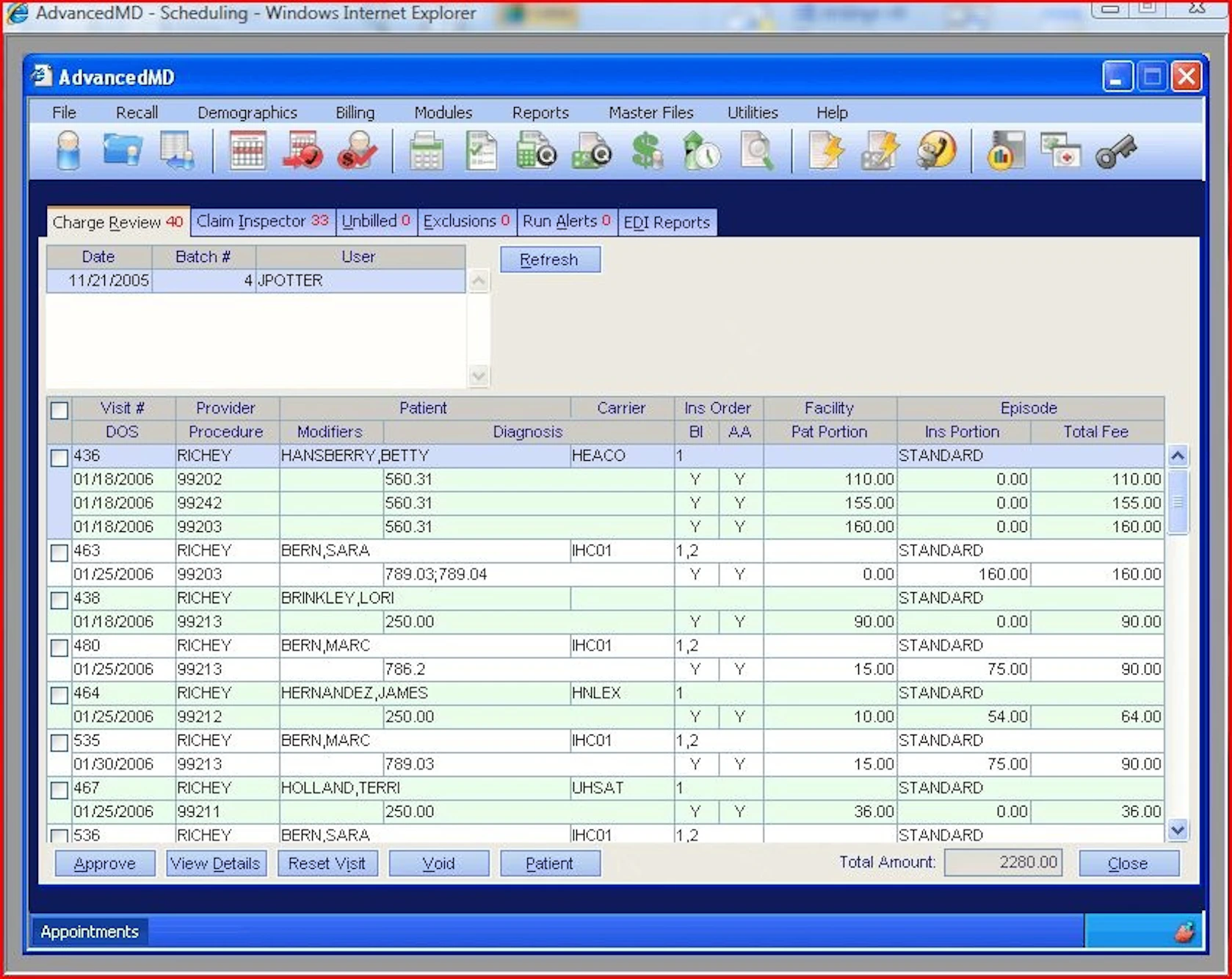Open the Appointments item in the bottom bar
Screen dimensions: 1232x979
(x=90, y=931)
